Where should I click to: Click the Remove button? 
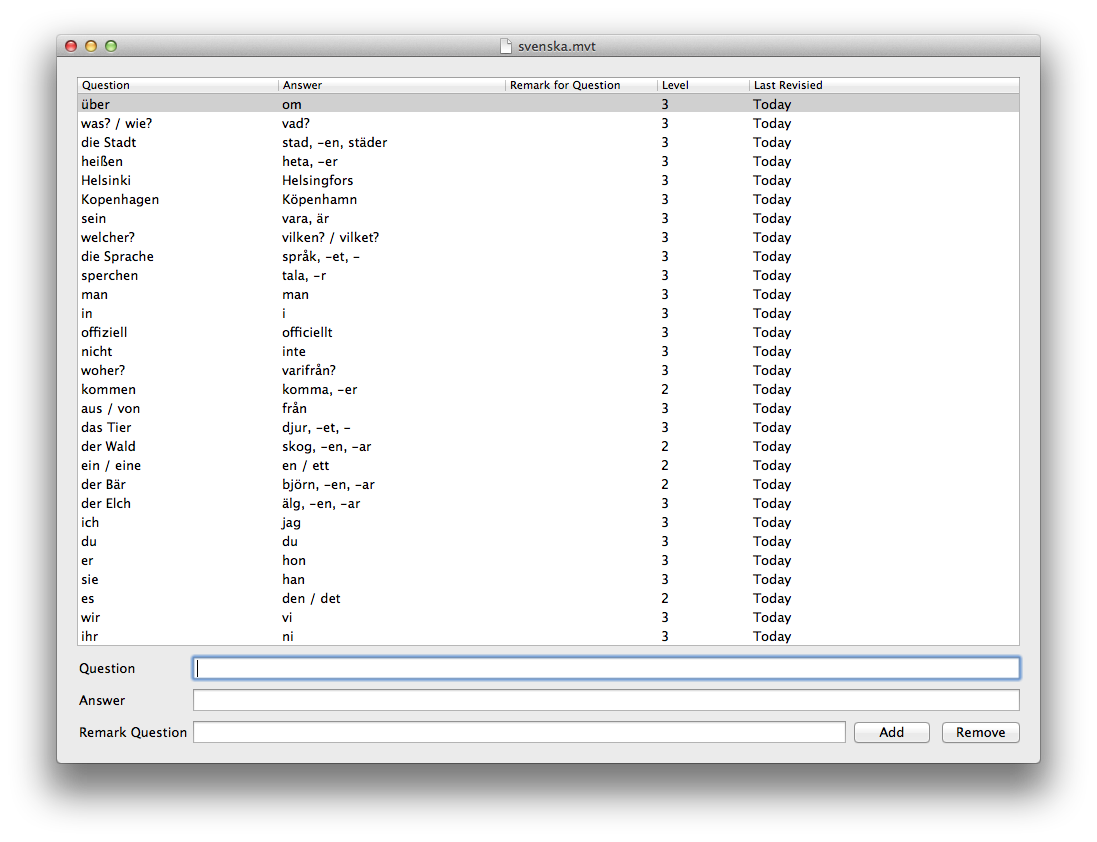(980, 732)
